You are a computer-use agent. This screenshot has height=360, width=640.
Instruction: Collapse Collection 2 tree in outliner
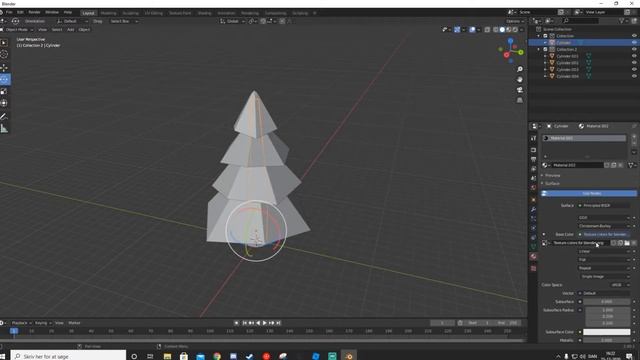539,49
